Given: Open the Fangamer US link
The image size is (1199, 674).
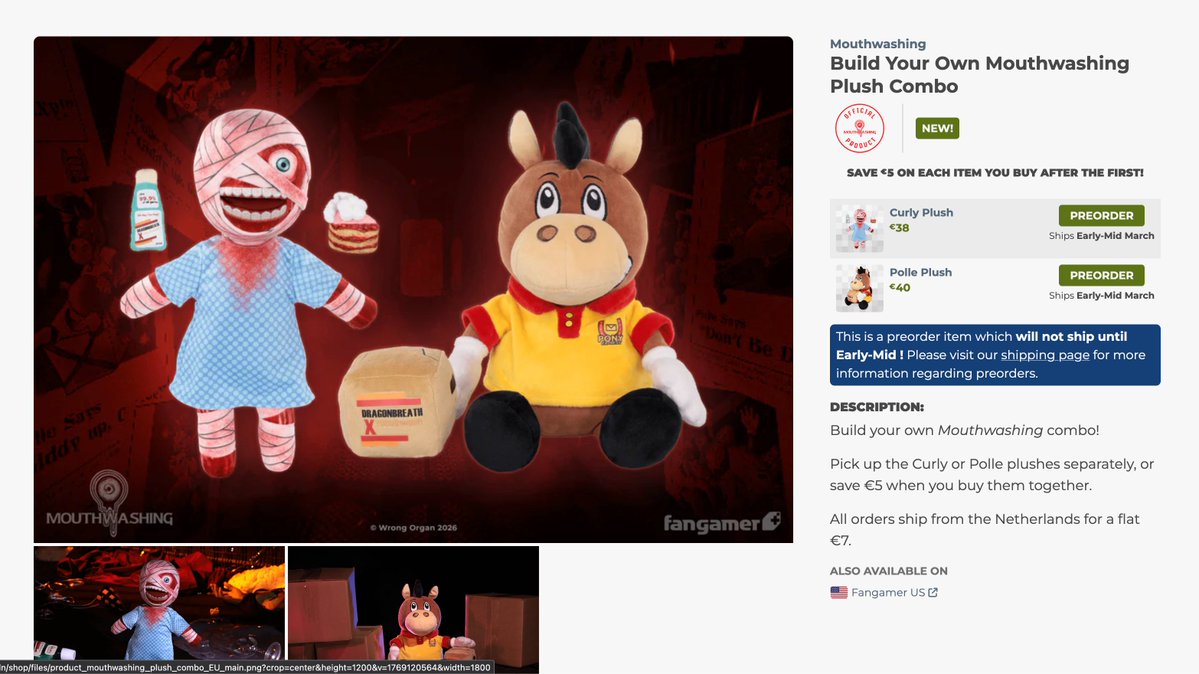Looking at the screenshot, I should 888,593.
